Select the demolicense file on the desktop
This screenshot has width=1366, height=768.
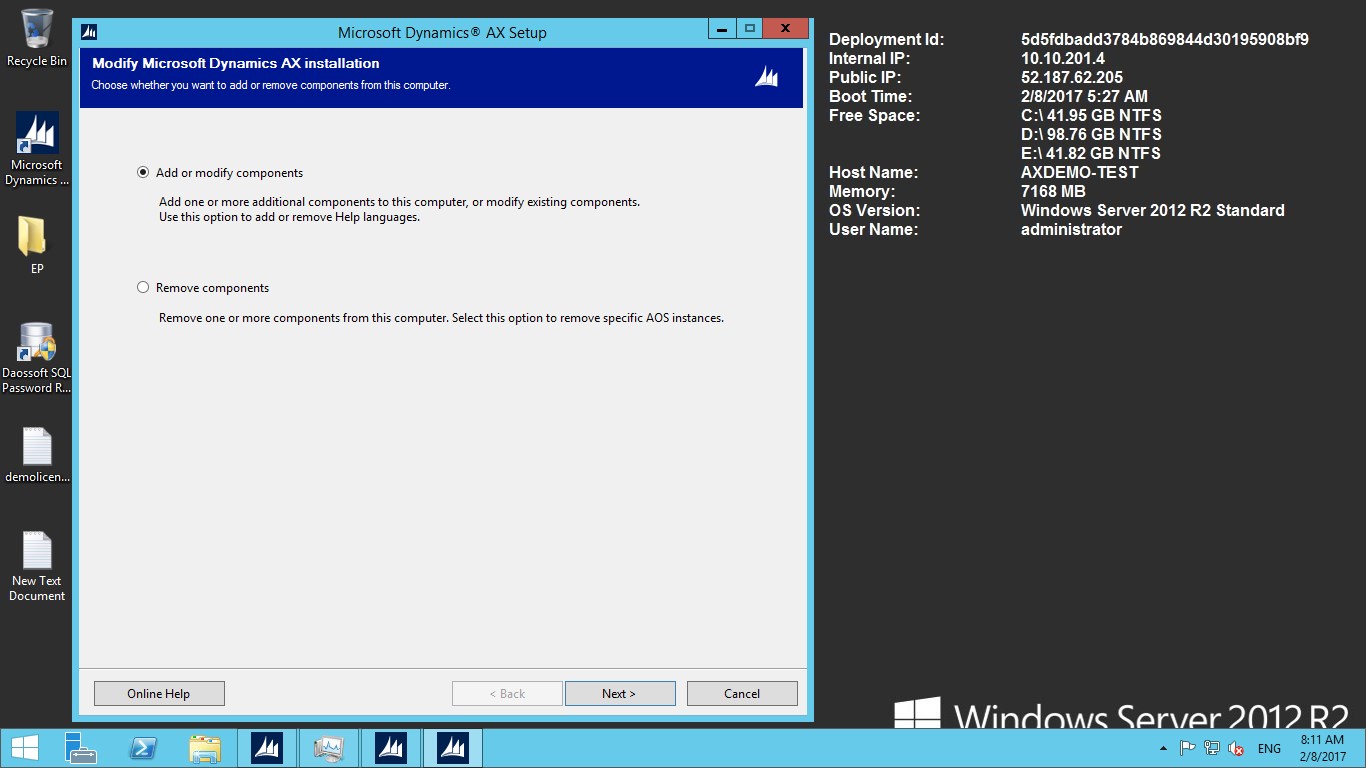tap(37, 455)
